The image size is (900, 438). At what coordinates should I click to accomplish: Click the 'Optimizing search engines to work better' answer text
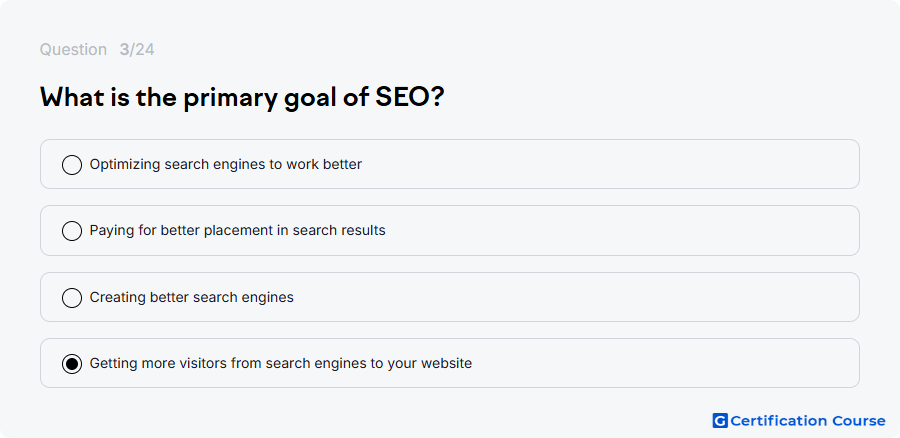pos(226,165)
